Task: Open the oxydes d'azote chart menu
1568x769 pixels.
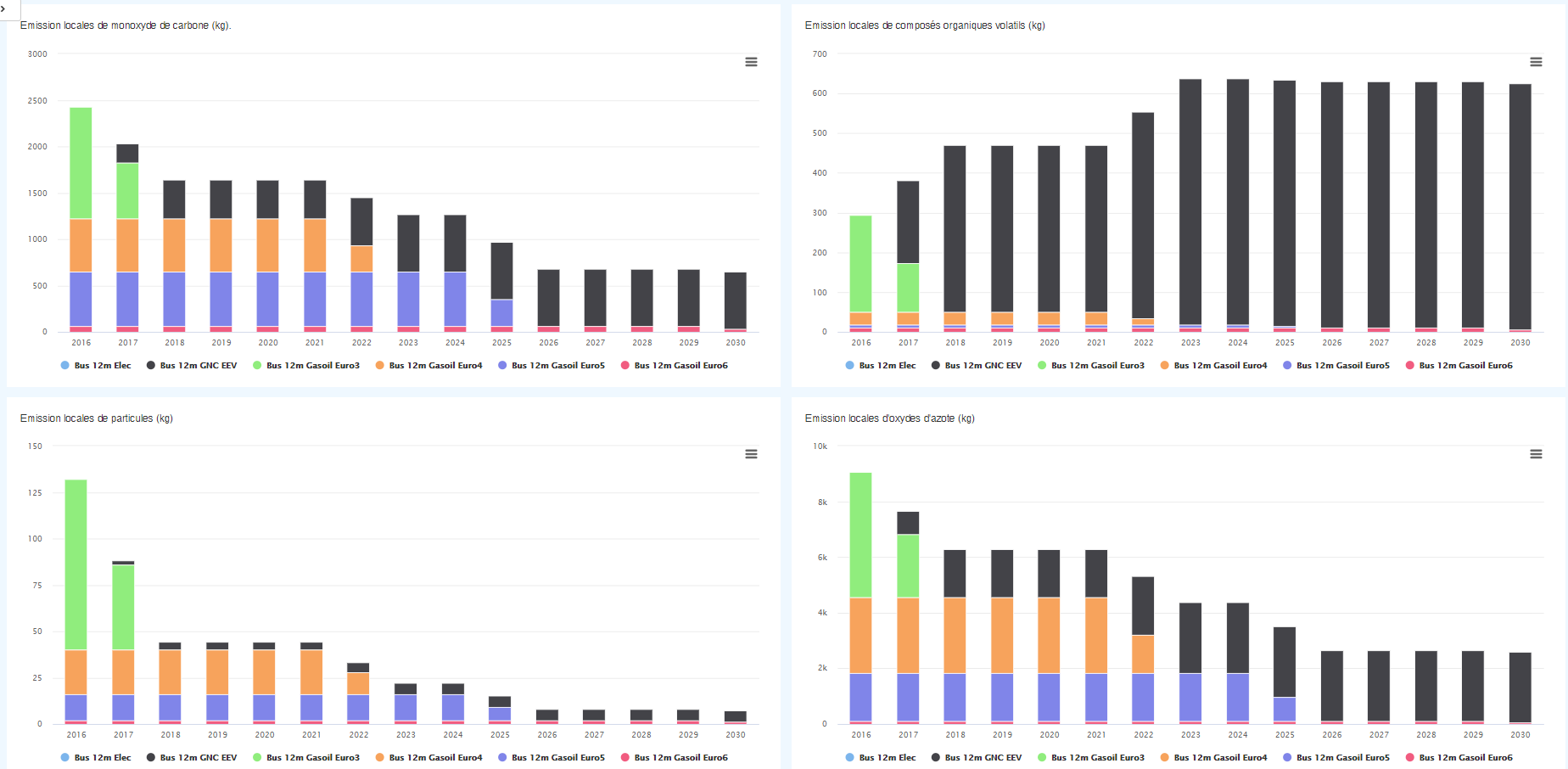Action: click(1536, 454)
